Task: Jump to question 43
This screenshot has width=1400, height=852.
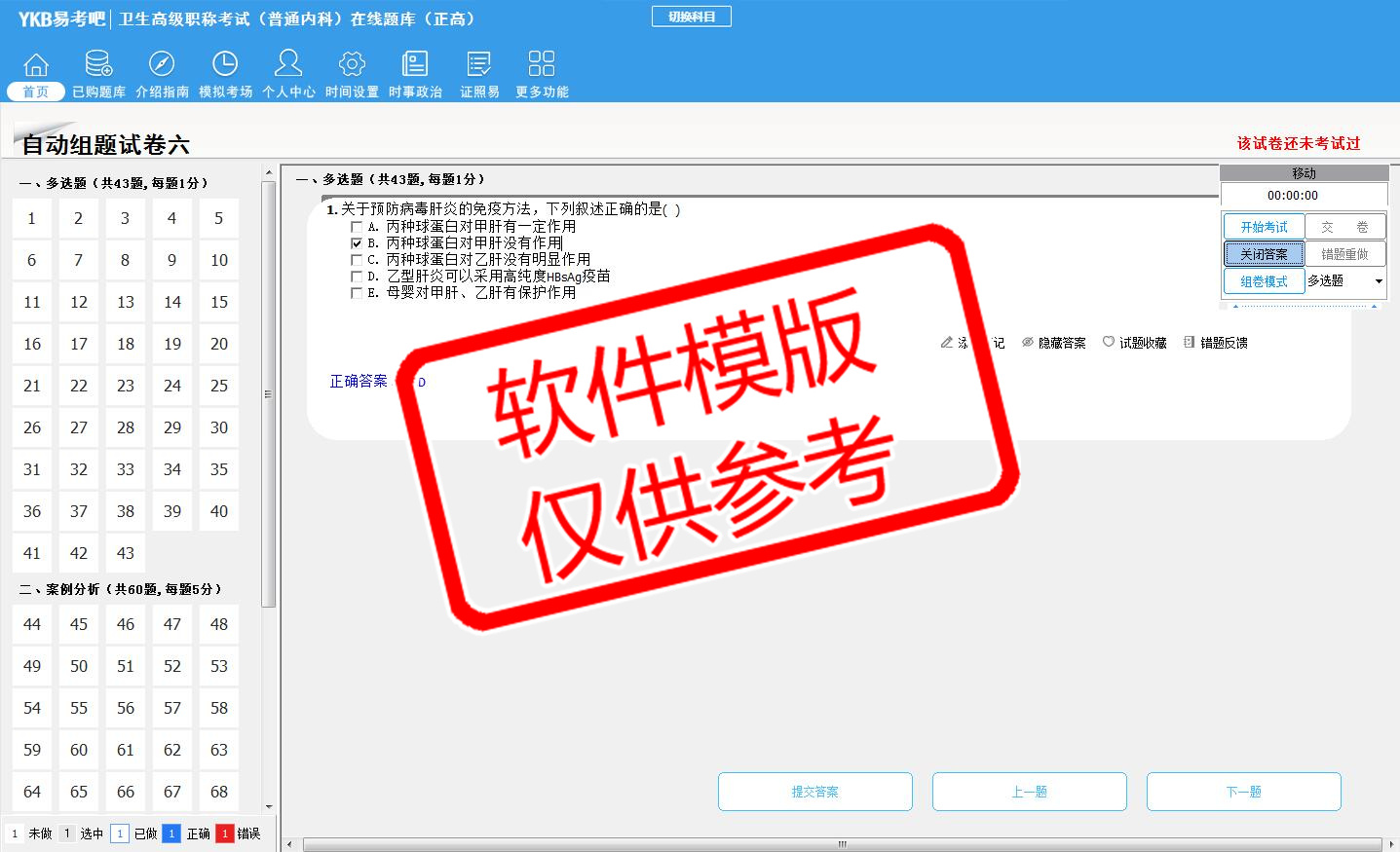Action: 126,553
